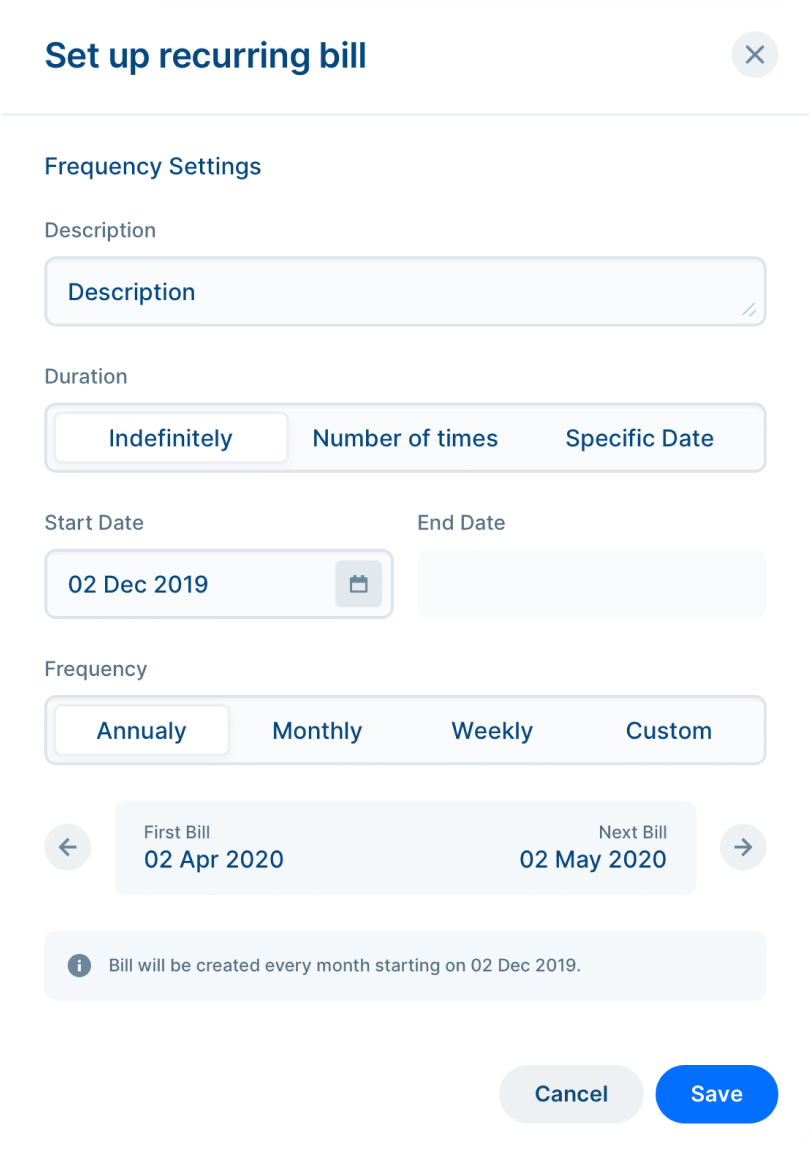Open the Start Date calendar picker icon
Screen dimensions: 810x1150
[x=358, y=584]
